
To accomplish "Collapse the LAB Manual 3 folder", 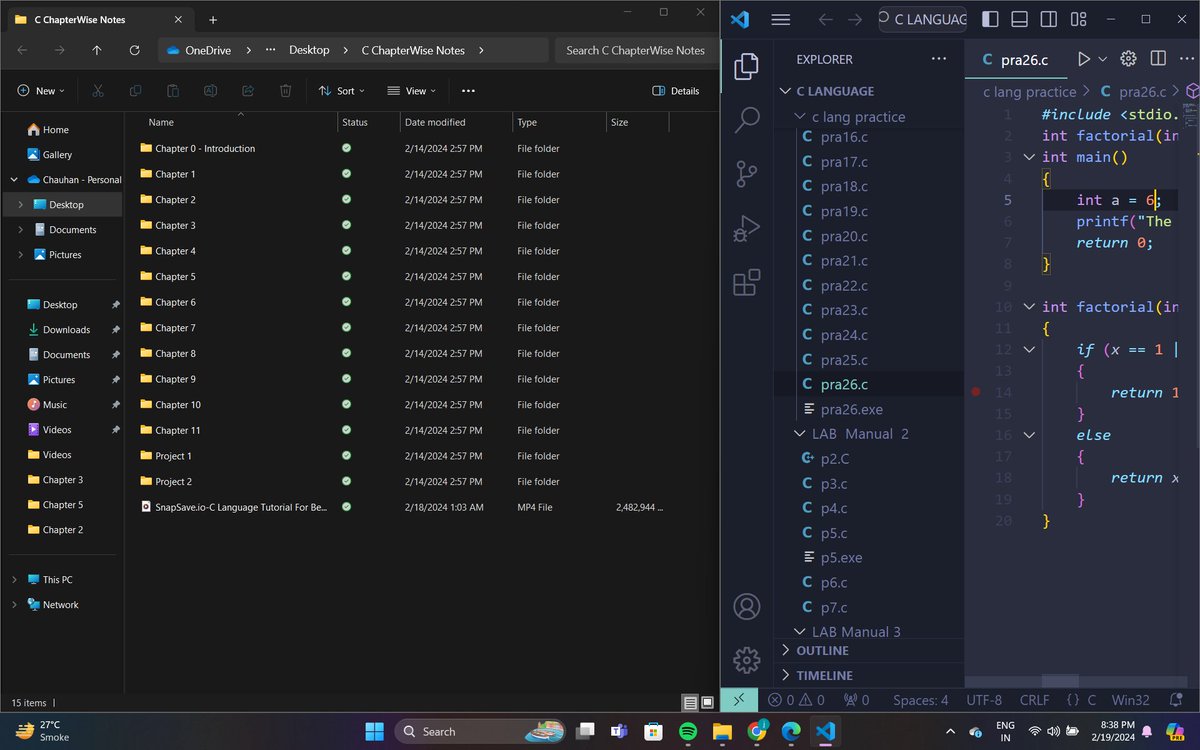I will pyautogui.click(x=800, y=632).
